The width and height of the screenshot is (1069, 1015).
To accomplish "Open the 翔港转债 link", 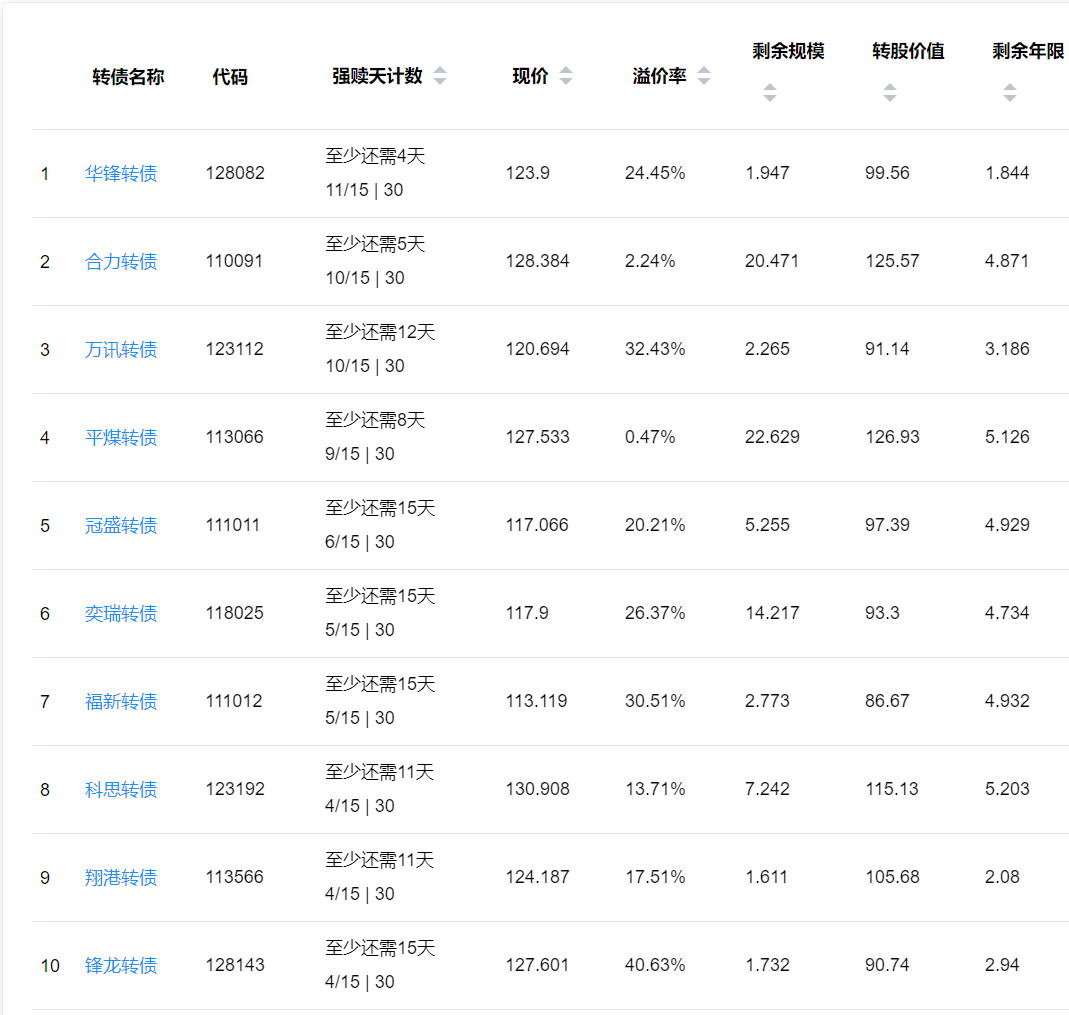I will [121, 878].
